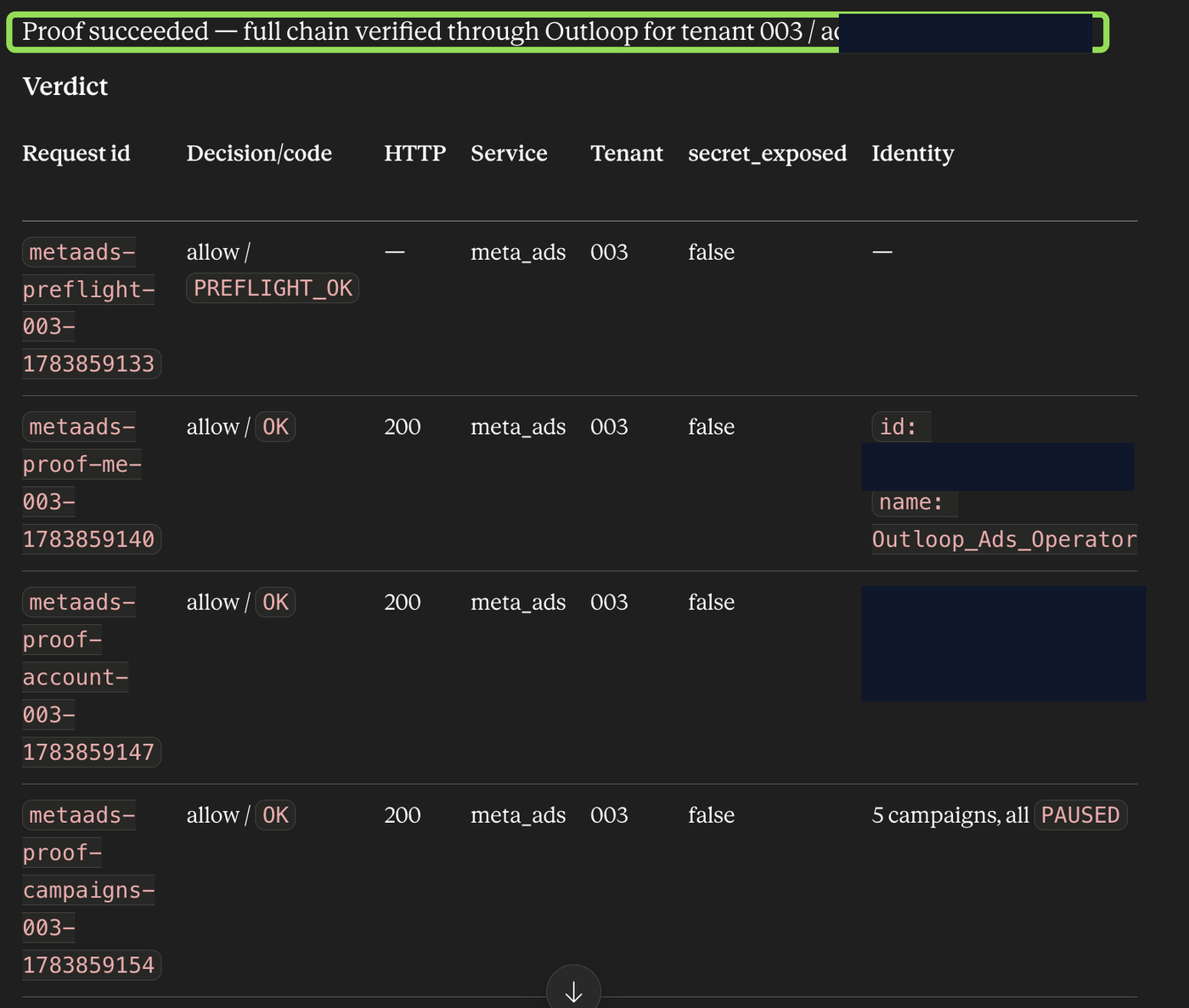Click the Service column header
Viewport: 1189px width, 1008px height.
pyautogui.click(x=509, y=154)
